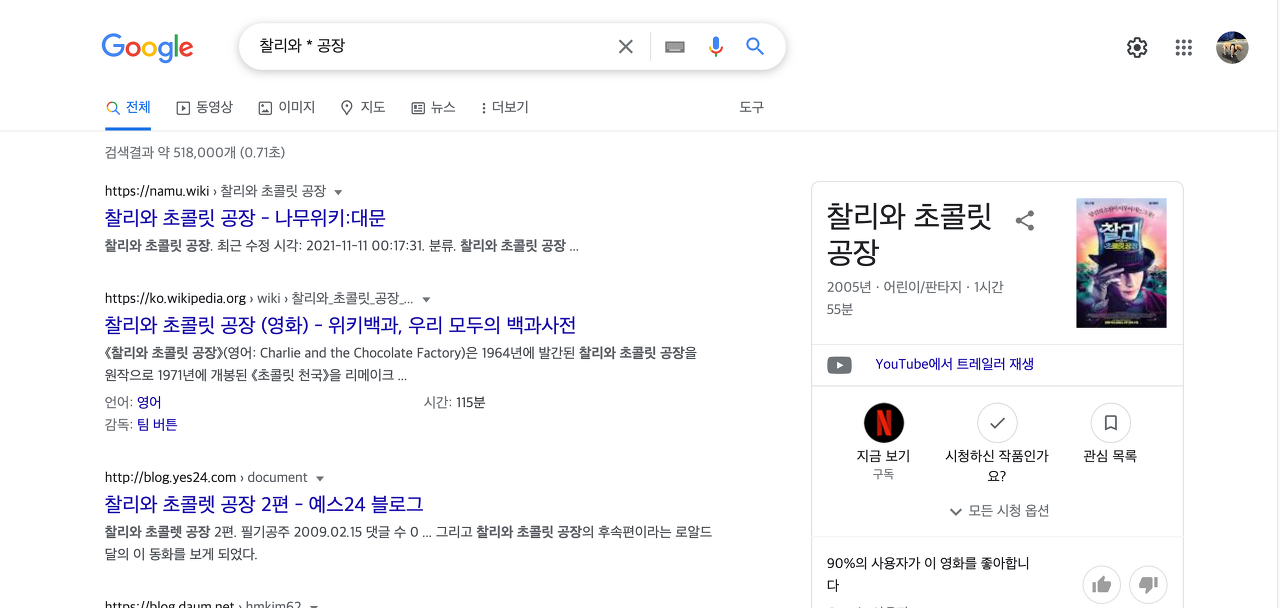The width and height of the screenshot is (1280, 608).
Task: Open the 위키백과 영화 result link
Action: (x=340, y=325)
